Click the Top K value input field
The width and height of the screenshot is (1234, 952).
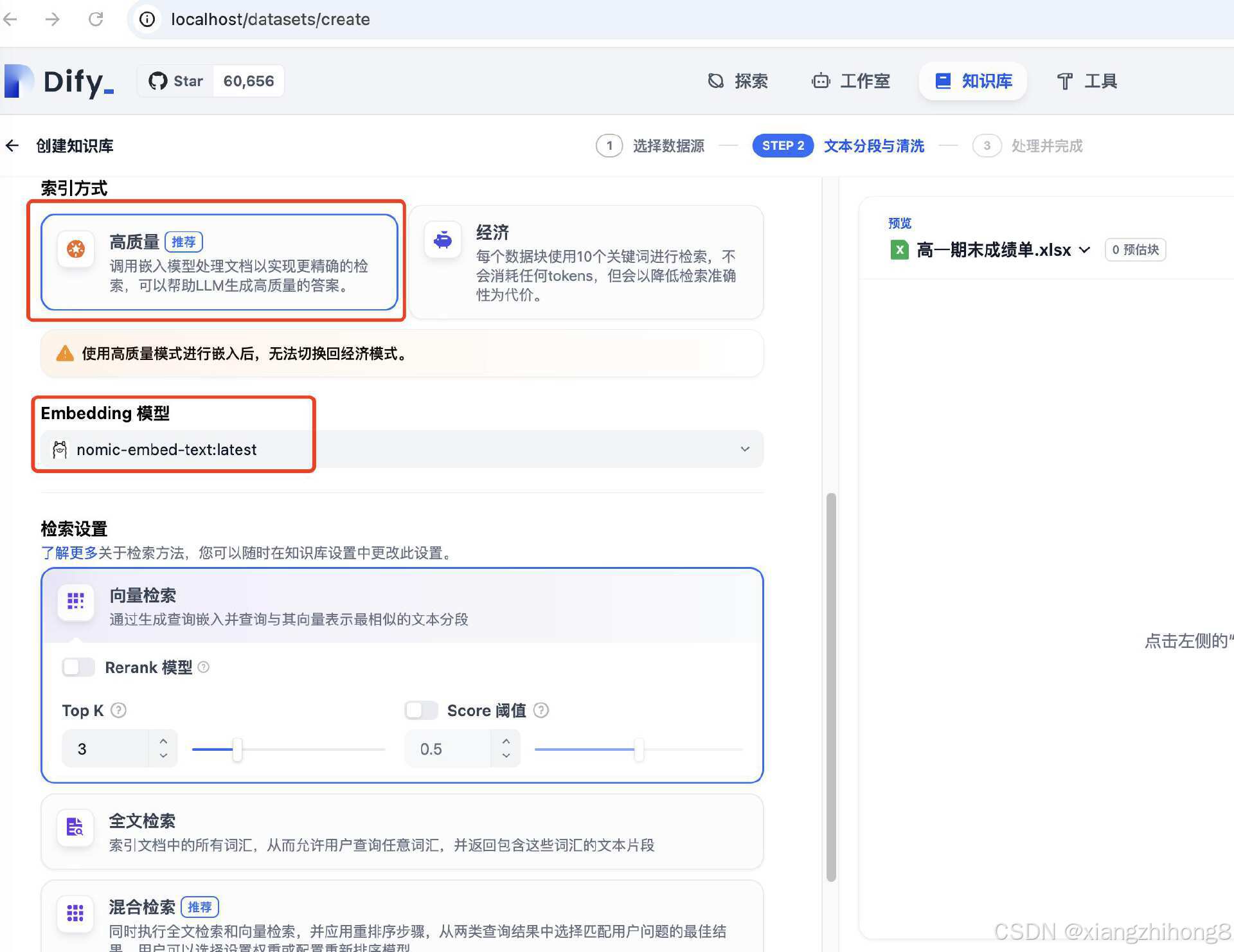pos(106,748)
